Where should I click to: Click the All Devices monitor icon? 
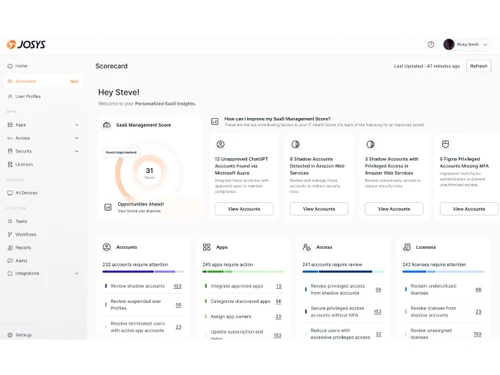(x=10, y=193)
